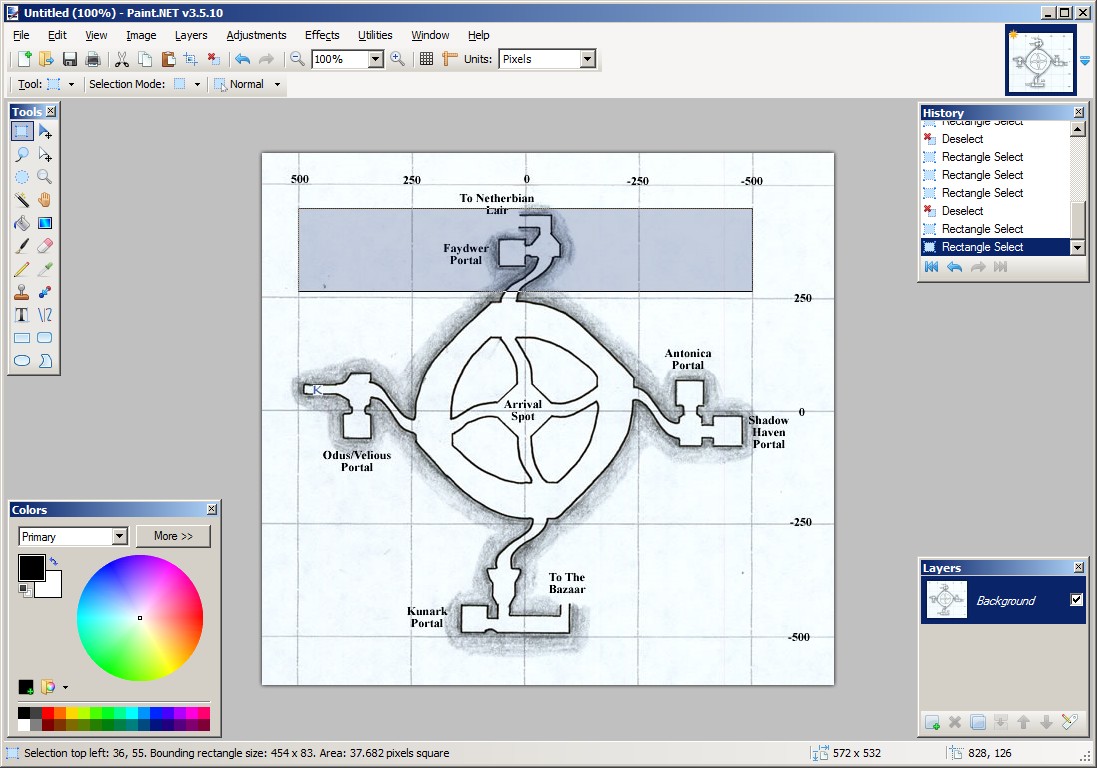The image size is (1097, 768).
Task: Select the Pan hand tool
Action: pyautogui.click(x=45, y=200)
